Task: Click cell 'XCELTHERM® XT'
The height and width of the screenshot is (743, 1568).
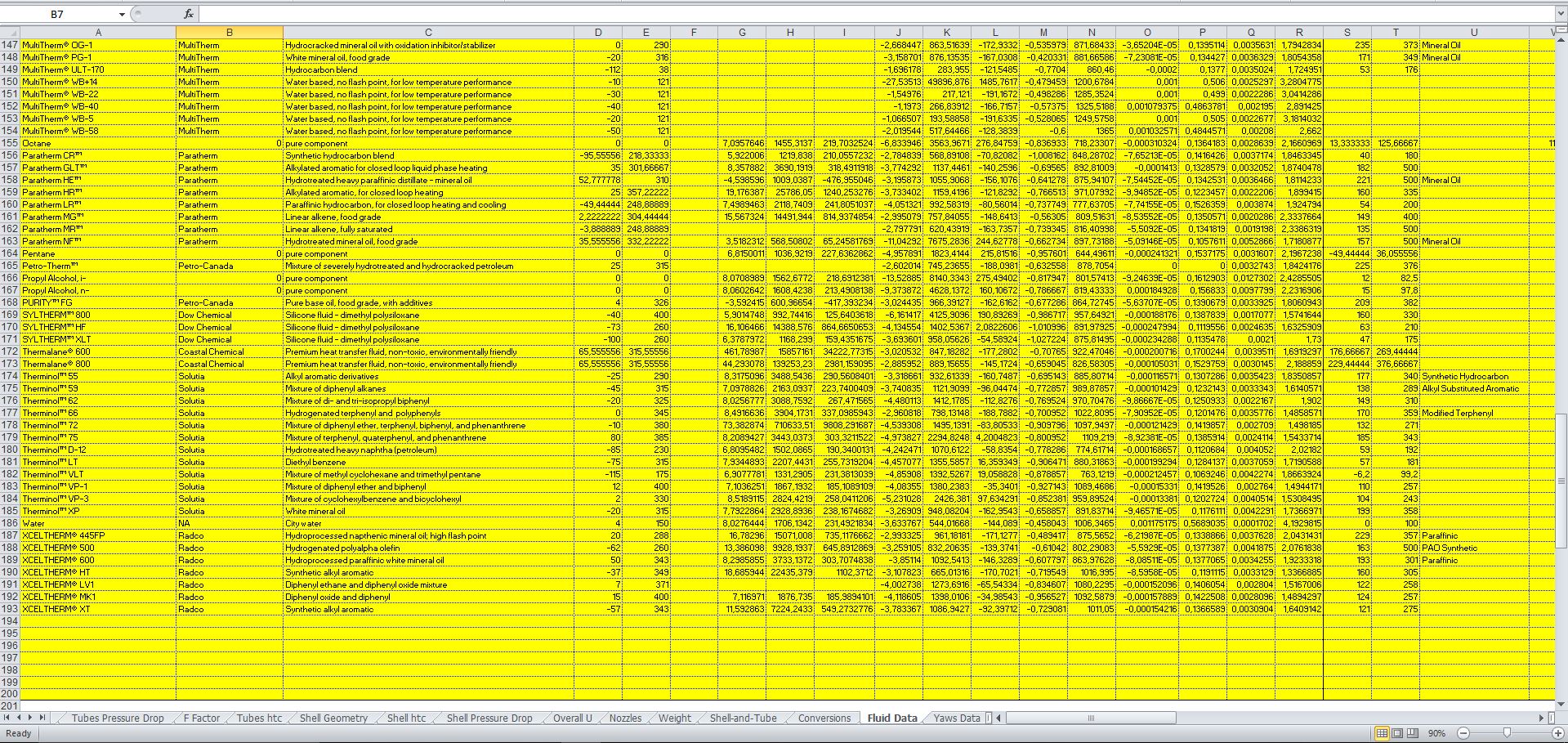Action: [x=98, y=609]
